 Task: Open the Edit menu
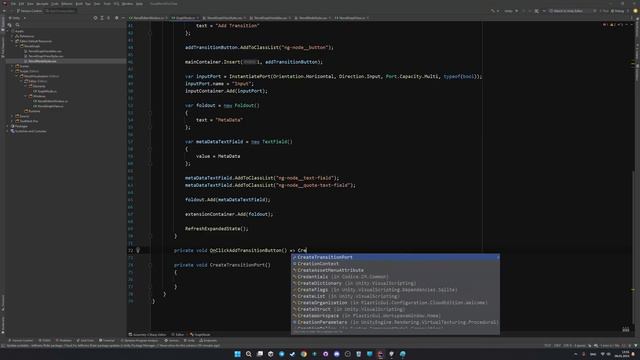21,4
